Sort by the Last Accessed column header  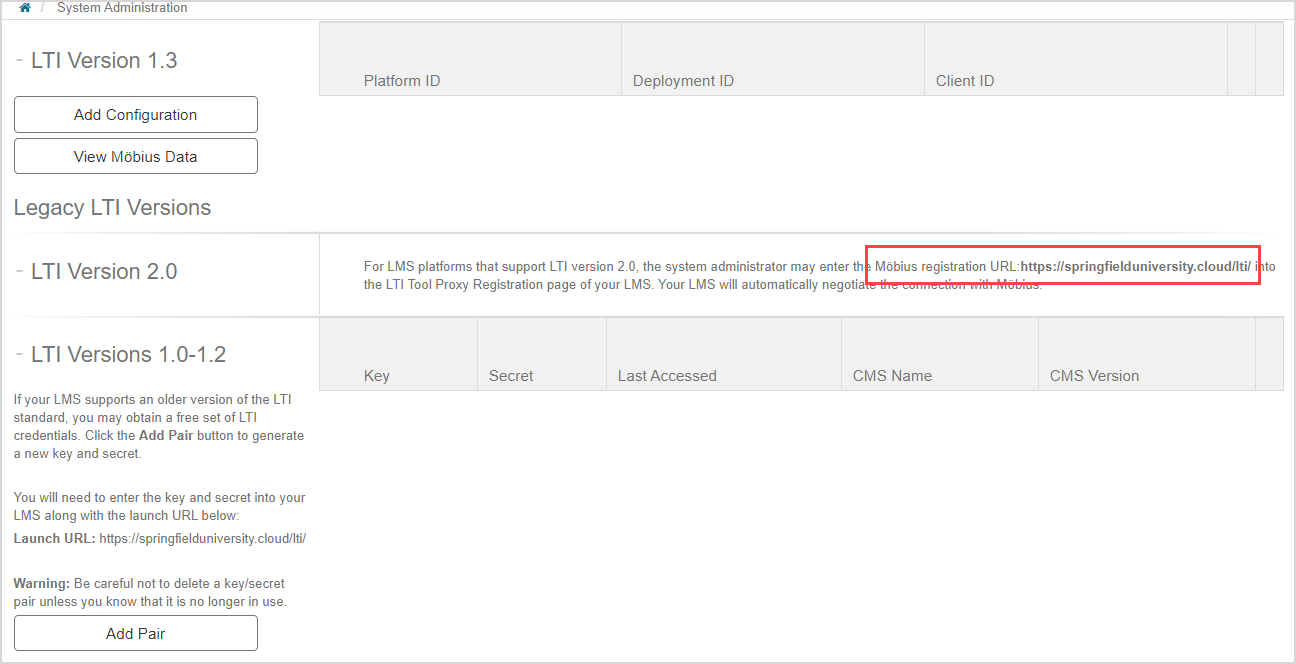[x=666, y=375]
